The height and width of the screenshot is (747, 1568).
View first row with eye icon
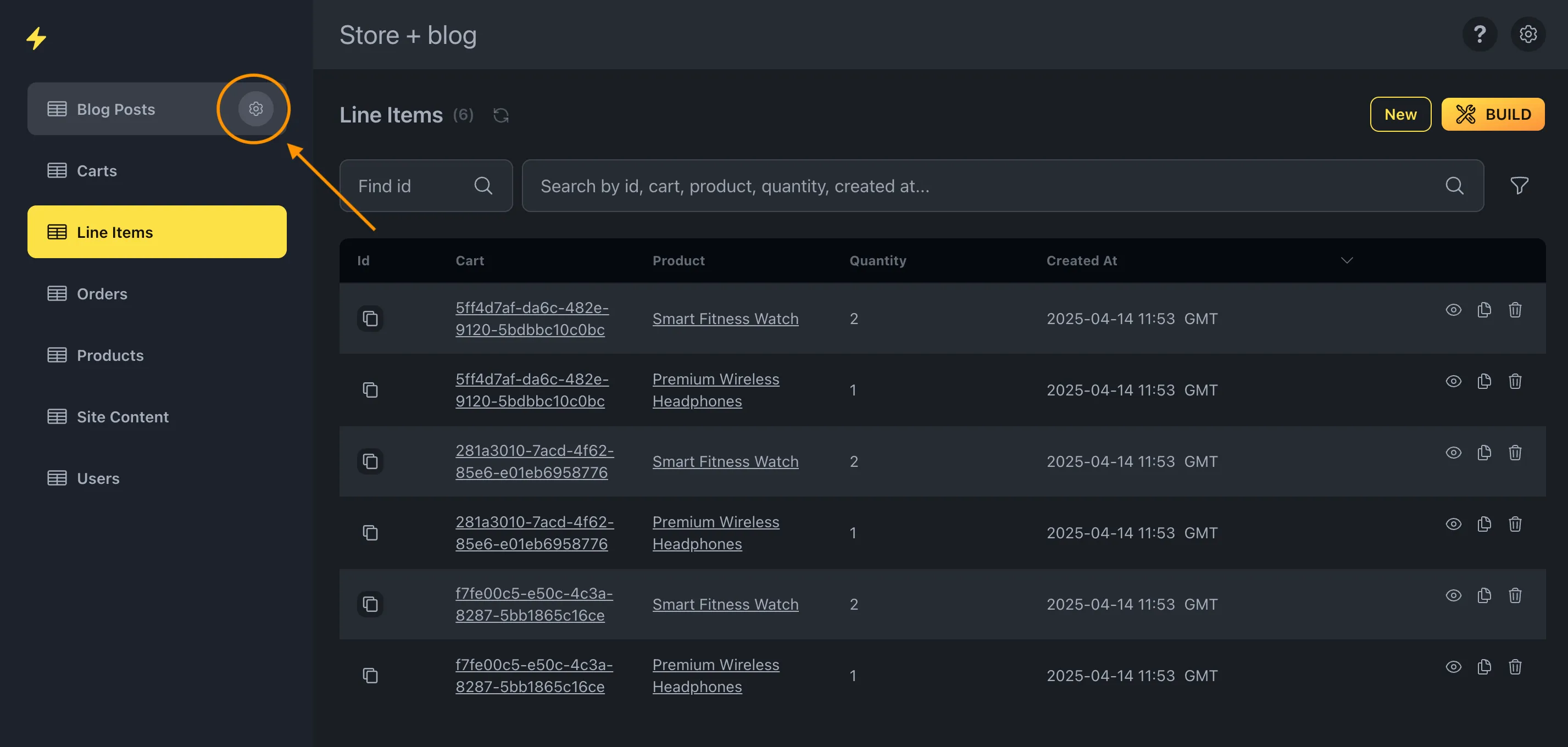pyautogui.click(x=1453, y=310)
